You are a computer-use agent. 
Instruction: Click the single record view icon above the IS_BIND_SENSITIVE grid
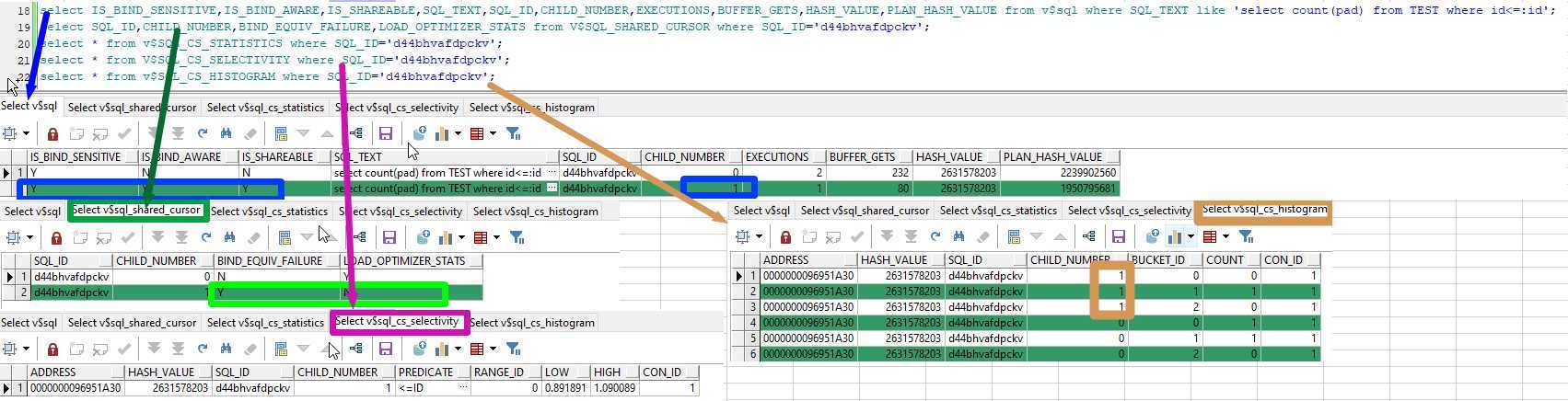[x=281, y=133]
